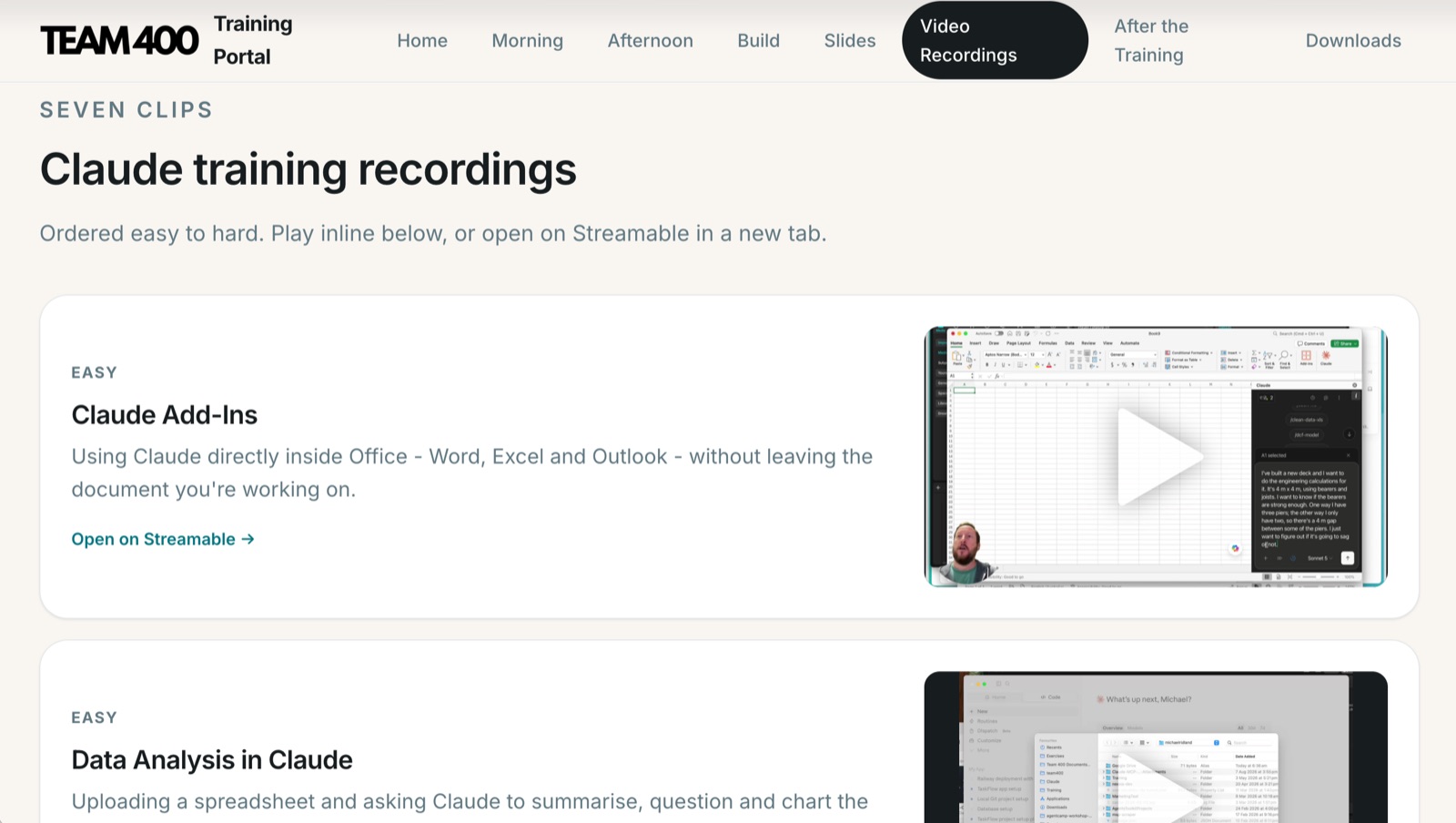Select the Video Recordings tab
Image resolution: width=1456 pixels, height=823 pixels.
click(995, 40)
